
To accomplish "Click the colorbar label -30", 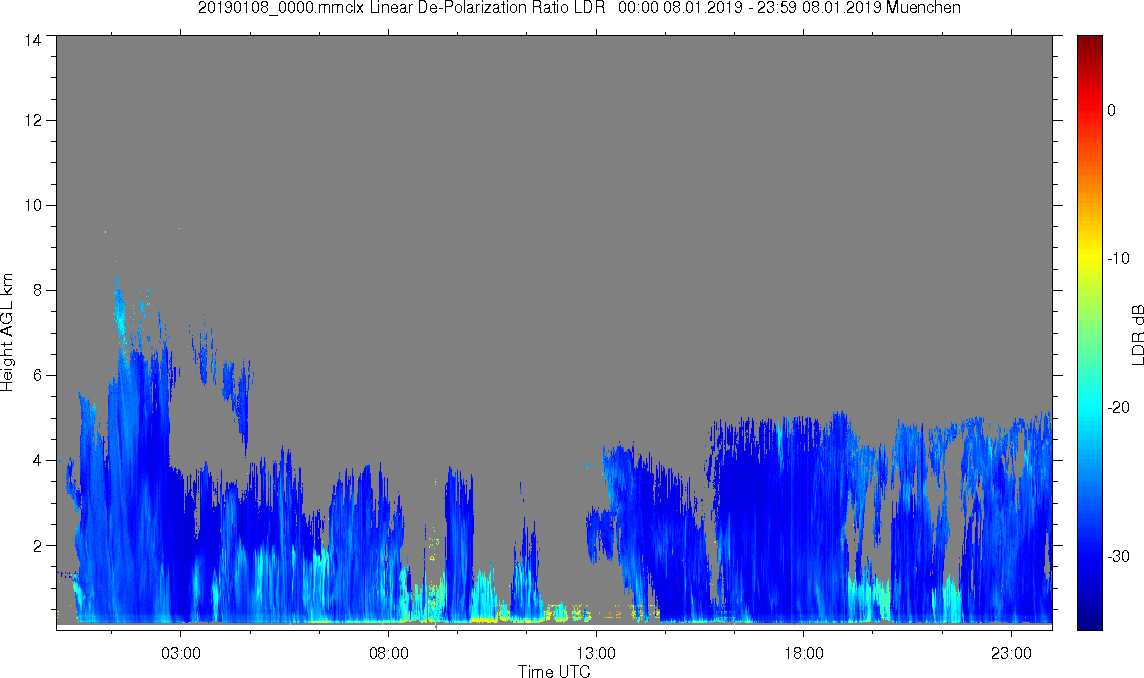I will coord(1118,556).
